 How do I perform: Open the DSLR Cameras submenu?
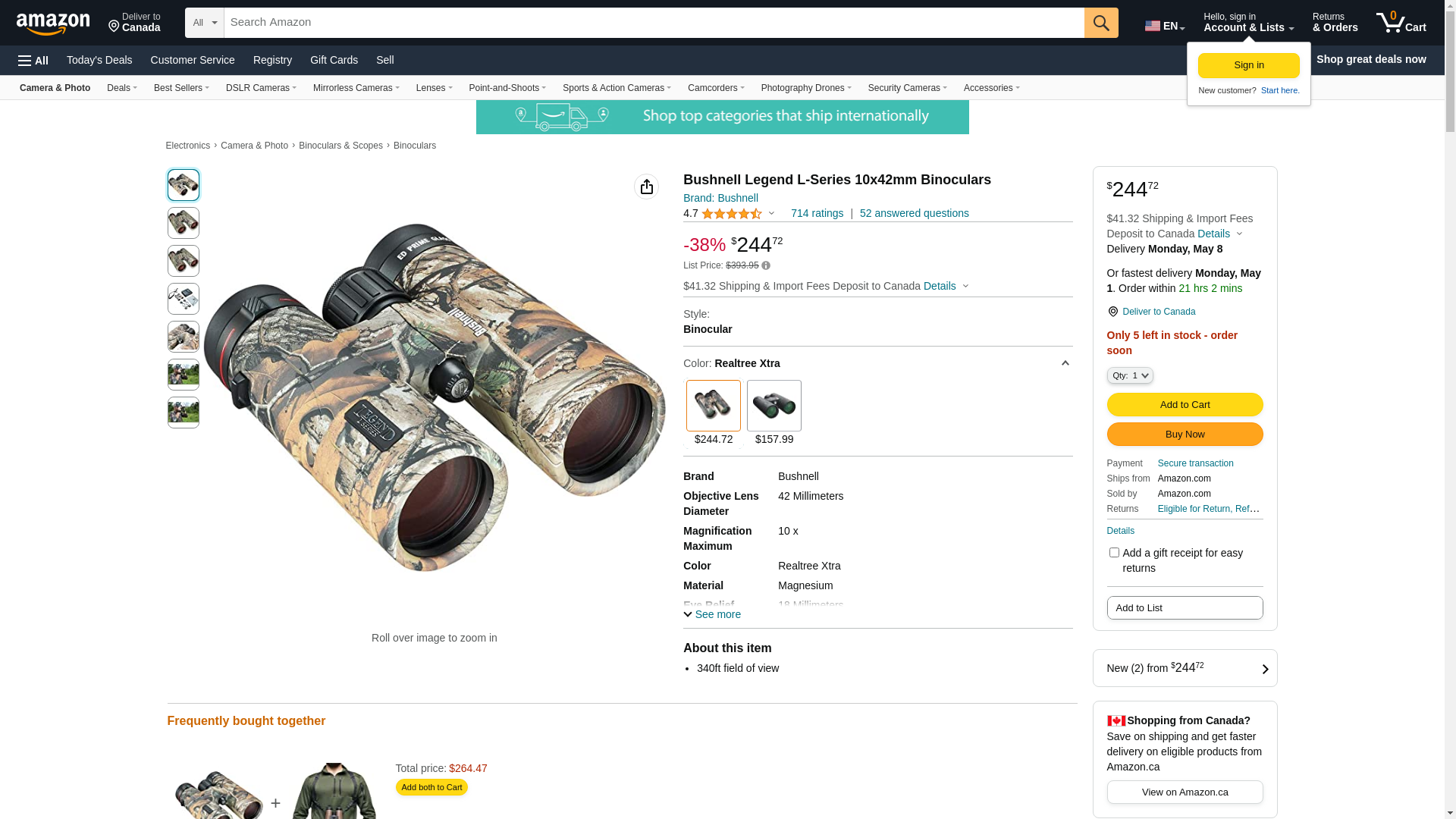(261, 88)
